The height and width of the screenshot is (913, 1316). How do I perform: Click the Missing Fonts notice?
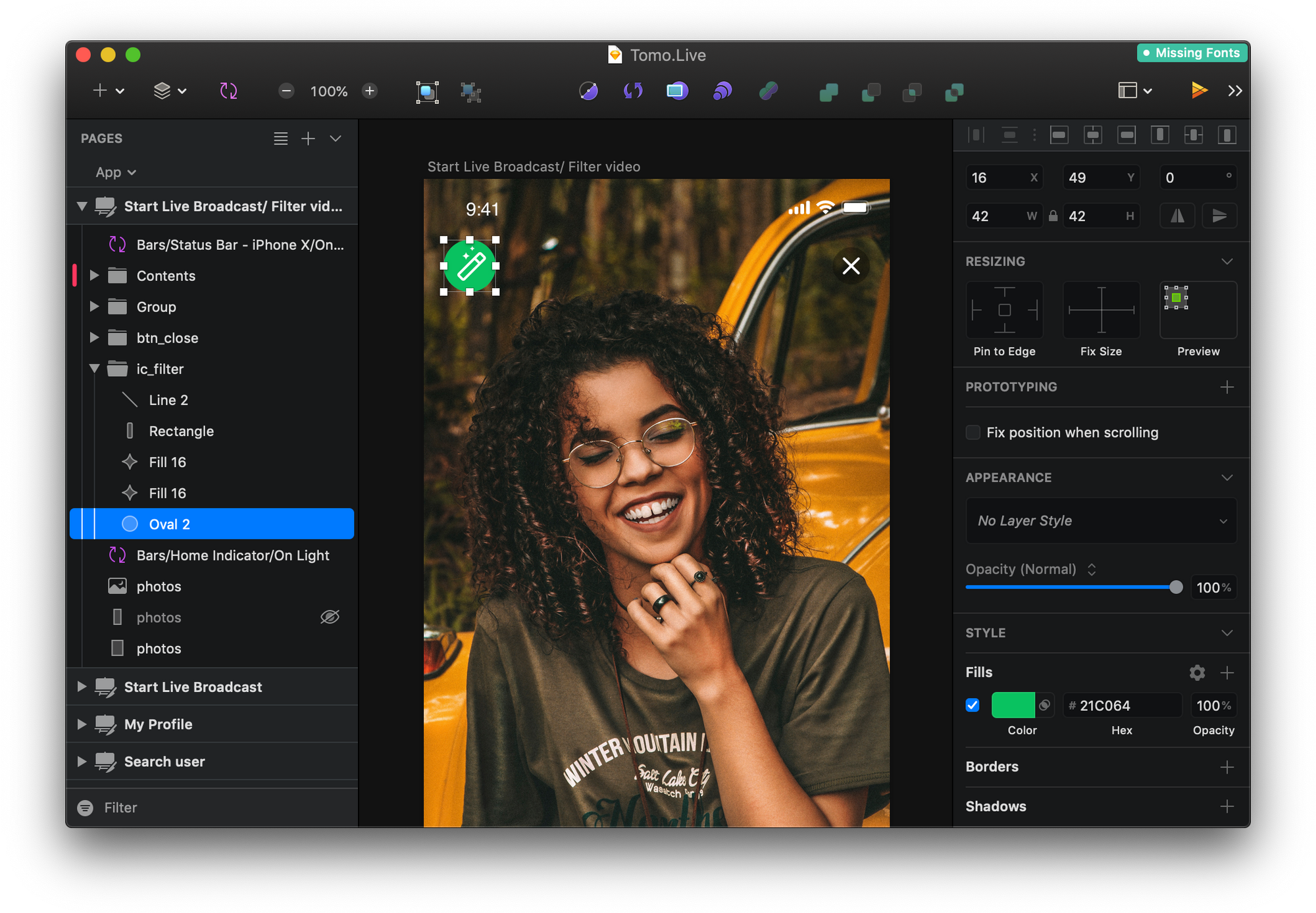tap(1192, 53)
